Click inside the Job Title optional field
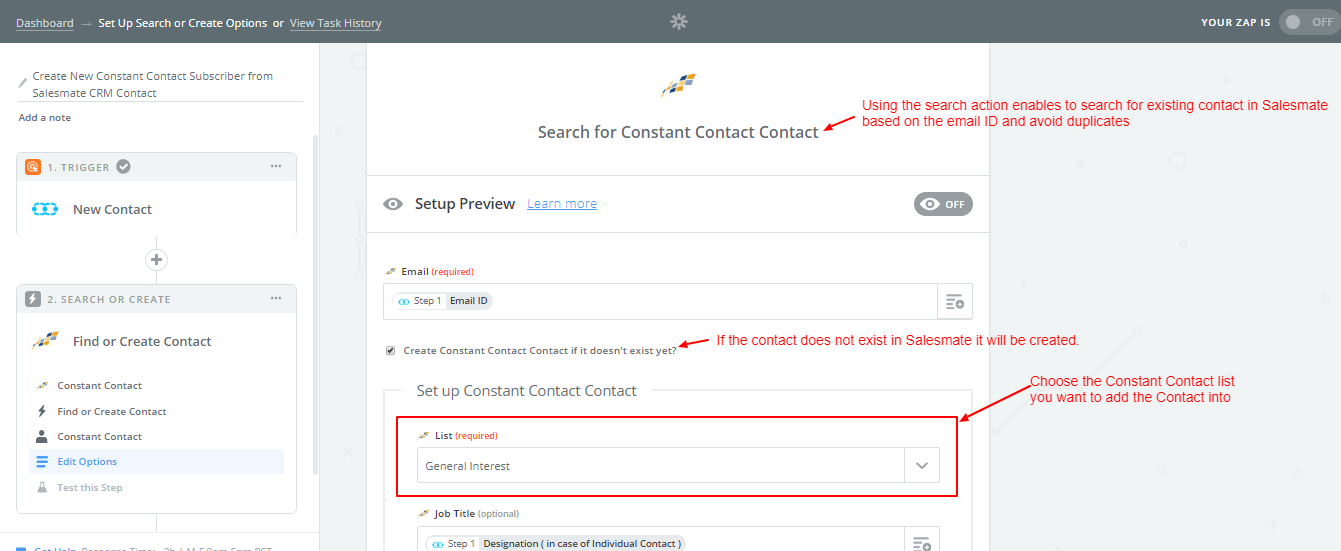This screenshot has width=1341, height=551. 660,543
